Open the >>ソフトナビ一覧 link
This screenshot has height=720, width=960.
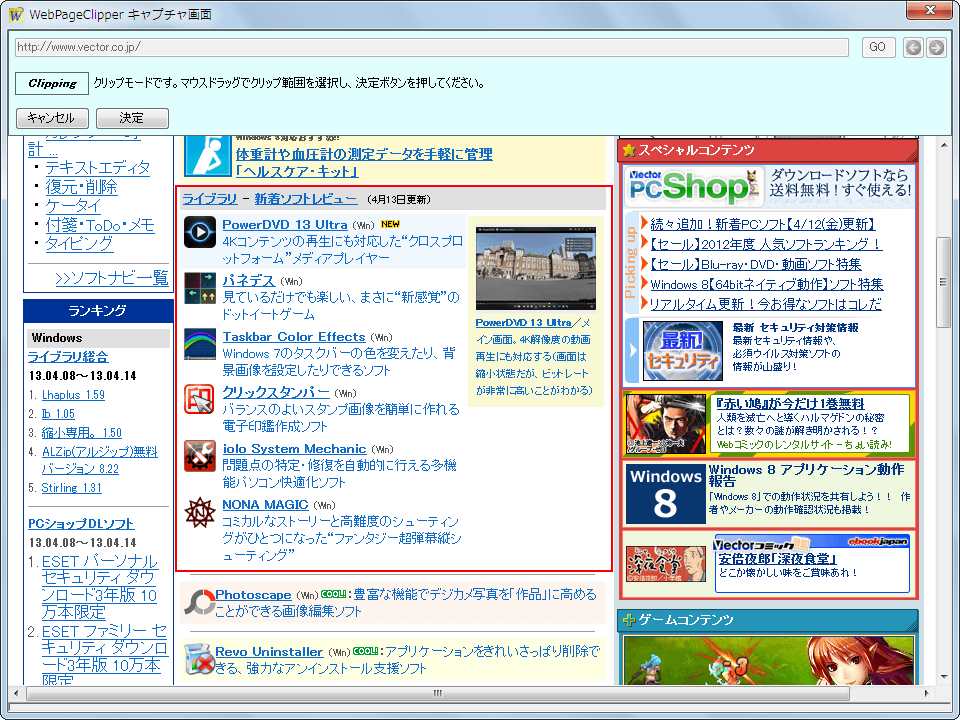click(x=111, y=278)
